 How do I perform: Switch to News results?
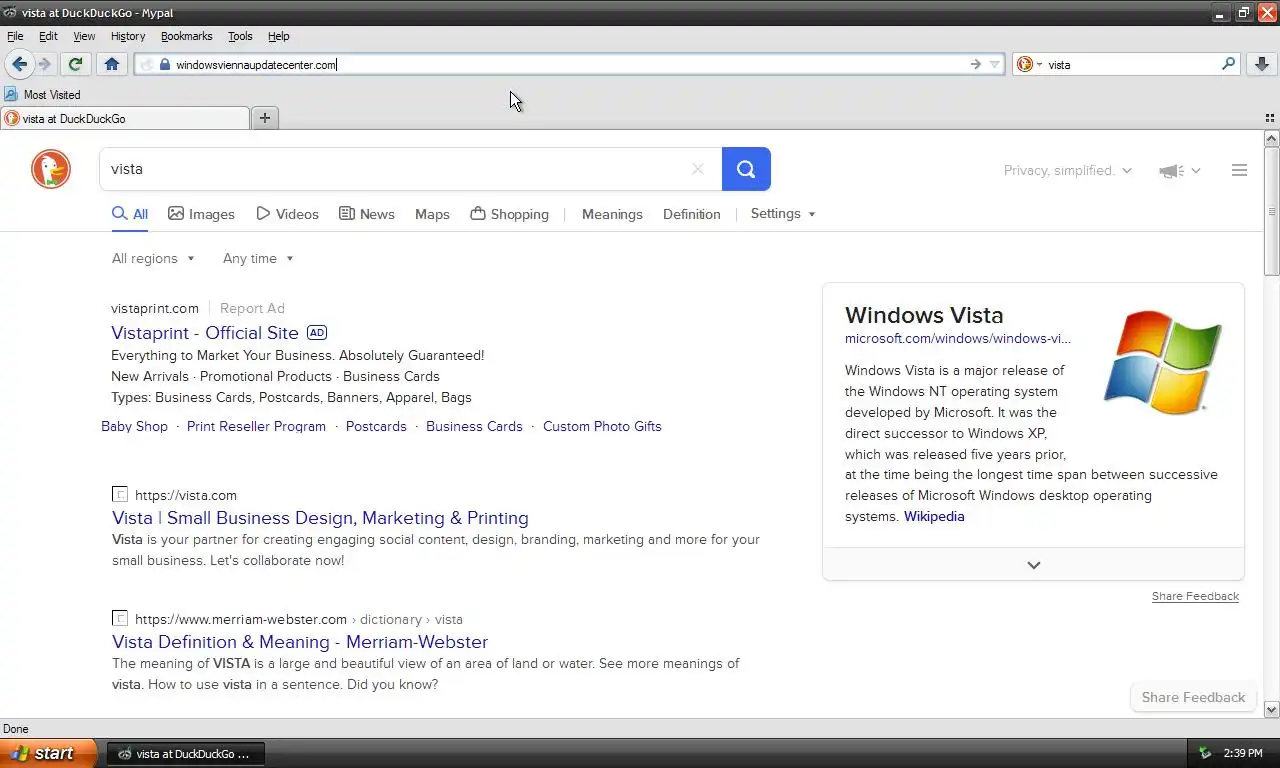click(x=366, y=214)
